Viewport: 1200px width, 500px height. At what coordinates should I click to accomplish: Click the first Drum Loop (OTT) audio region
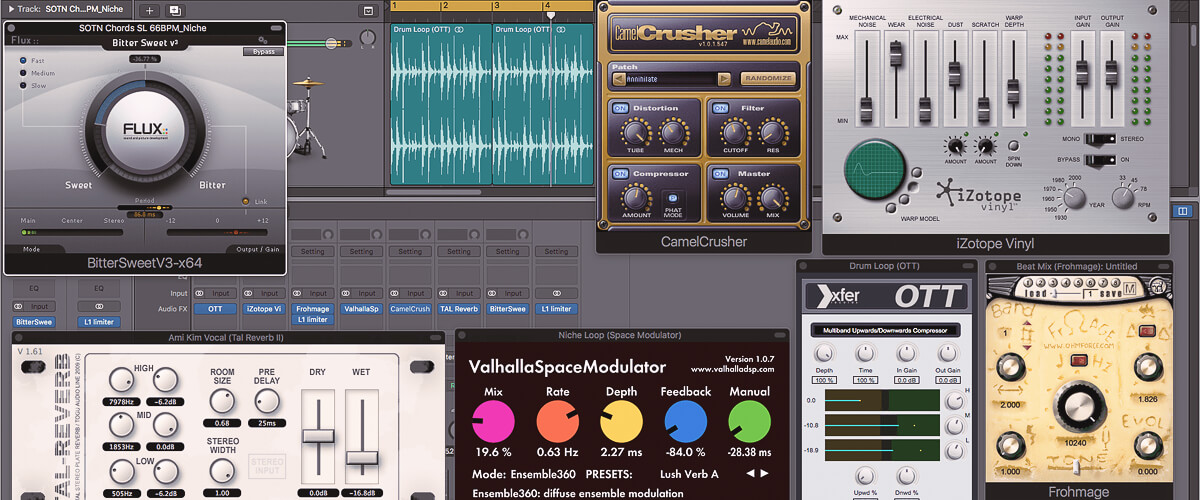(x=440, y=104)
